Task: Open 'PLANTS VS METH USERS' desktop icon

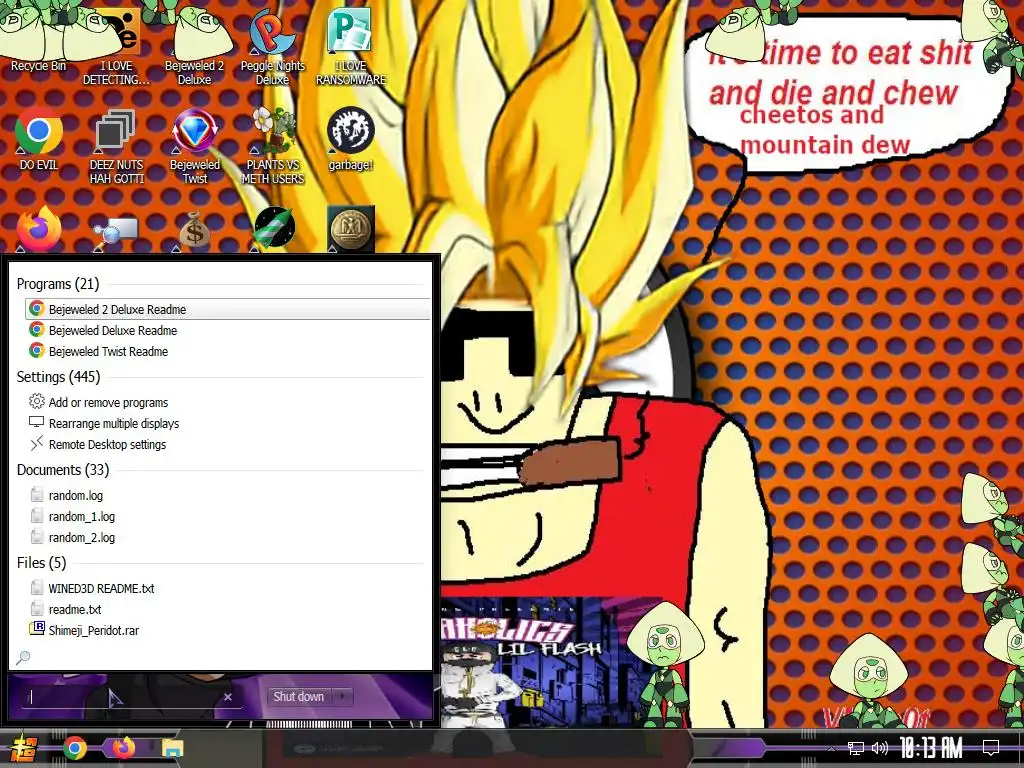Action: coord(273,145)
